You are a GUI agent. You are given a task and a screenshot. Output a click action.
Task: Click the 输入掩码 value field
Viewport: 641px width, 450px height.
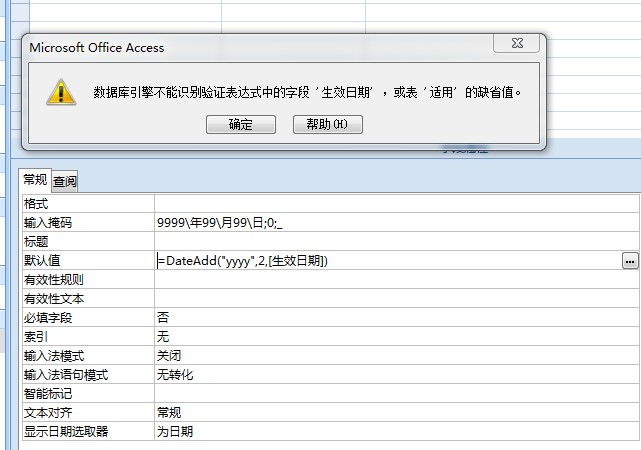point(397,223)
